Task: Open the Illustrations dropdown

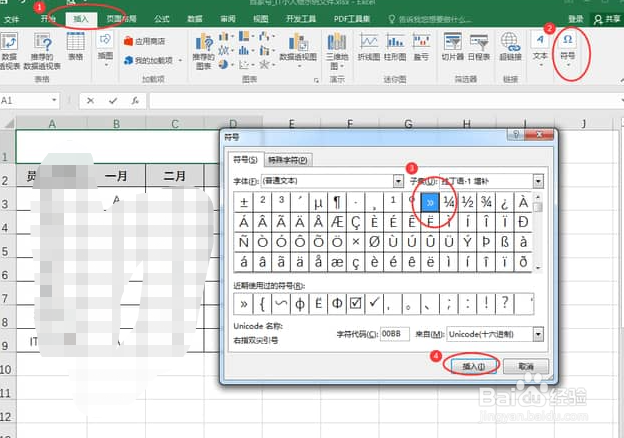Action: 105,50
